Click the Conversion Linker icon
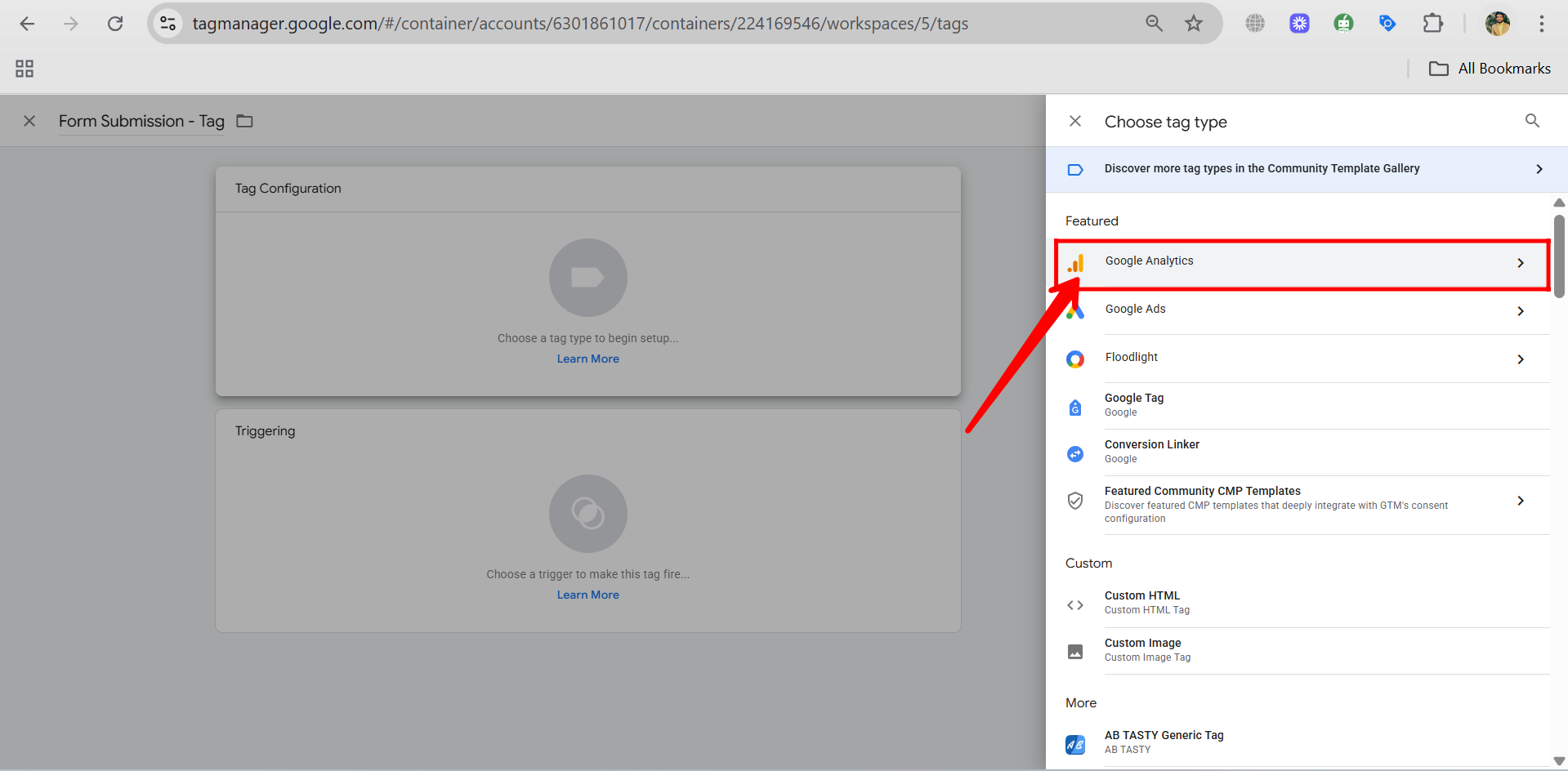 [x=1075, y=454]
